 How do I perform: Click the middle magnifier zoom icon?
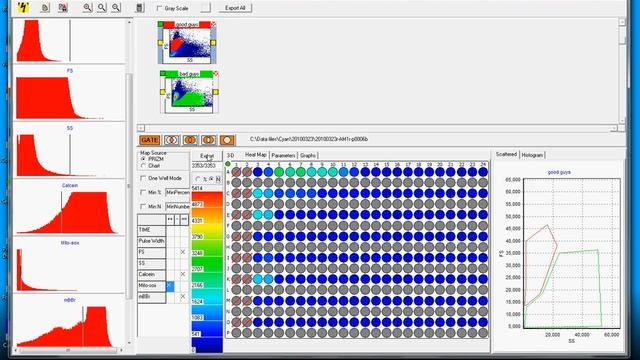pos(102,7)
